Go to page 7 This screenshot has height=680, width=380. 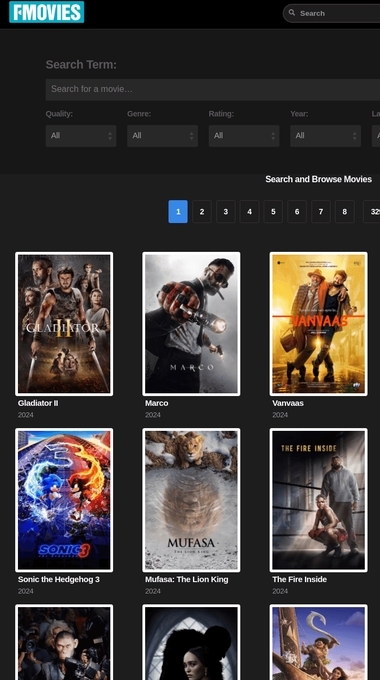coord(321,212)
